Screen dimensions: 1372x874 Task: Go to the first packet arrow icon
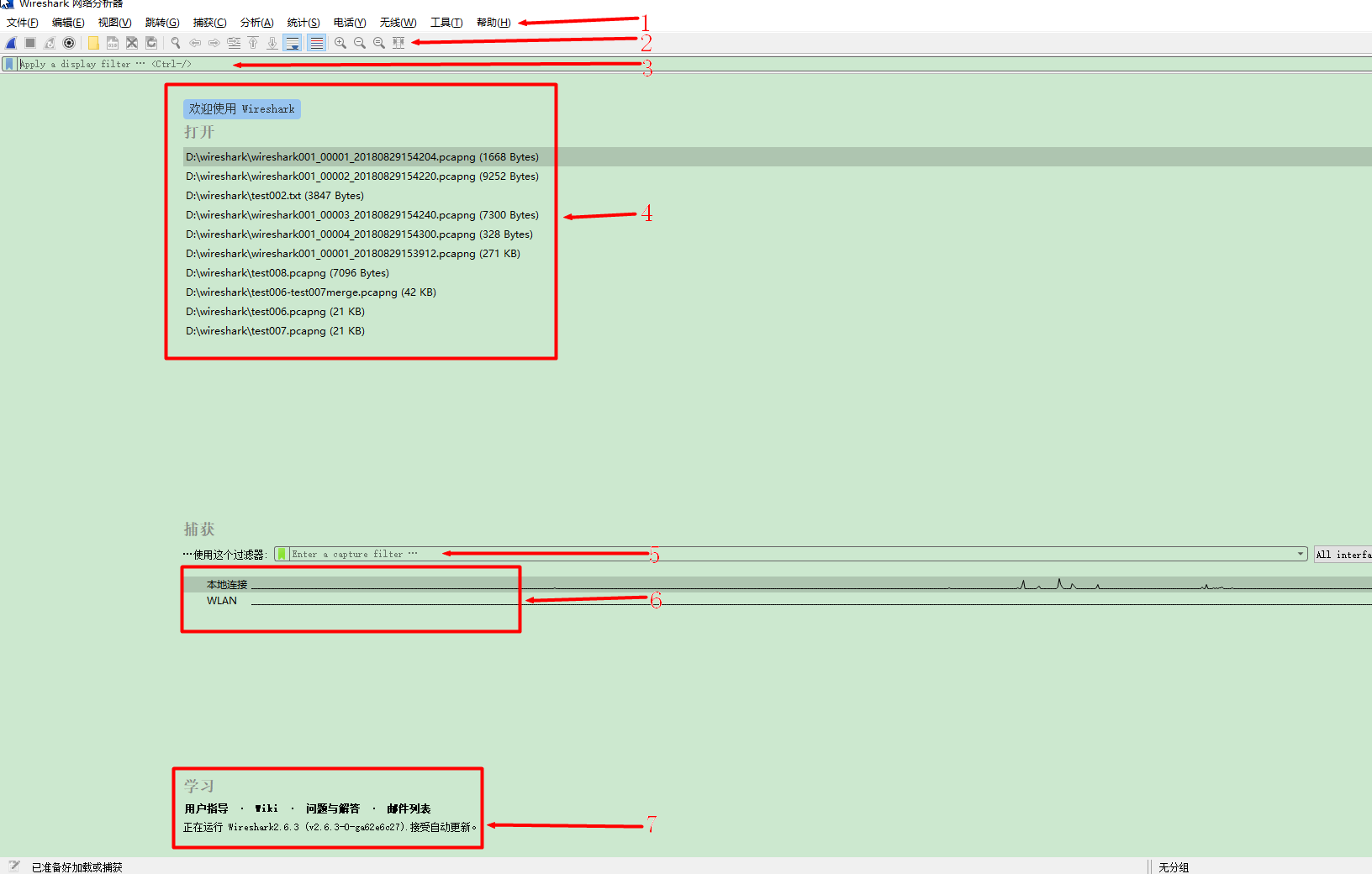(x=253, y=43)
